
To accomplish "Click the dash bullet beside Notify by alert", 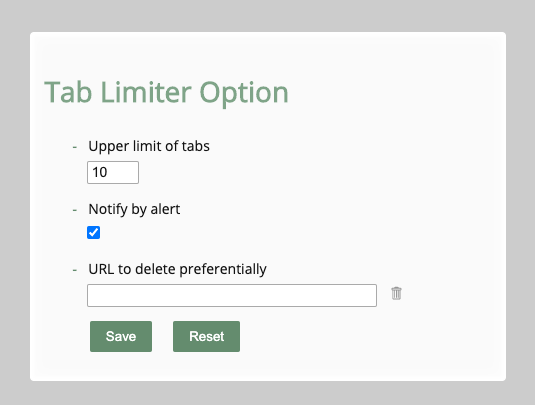I will click(x=75, y=210).
